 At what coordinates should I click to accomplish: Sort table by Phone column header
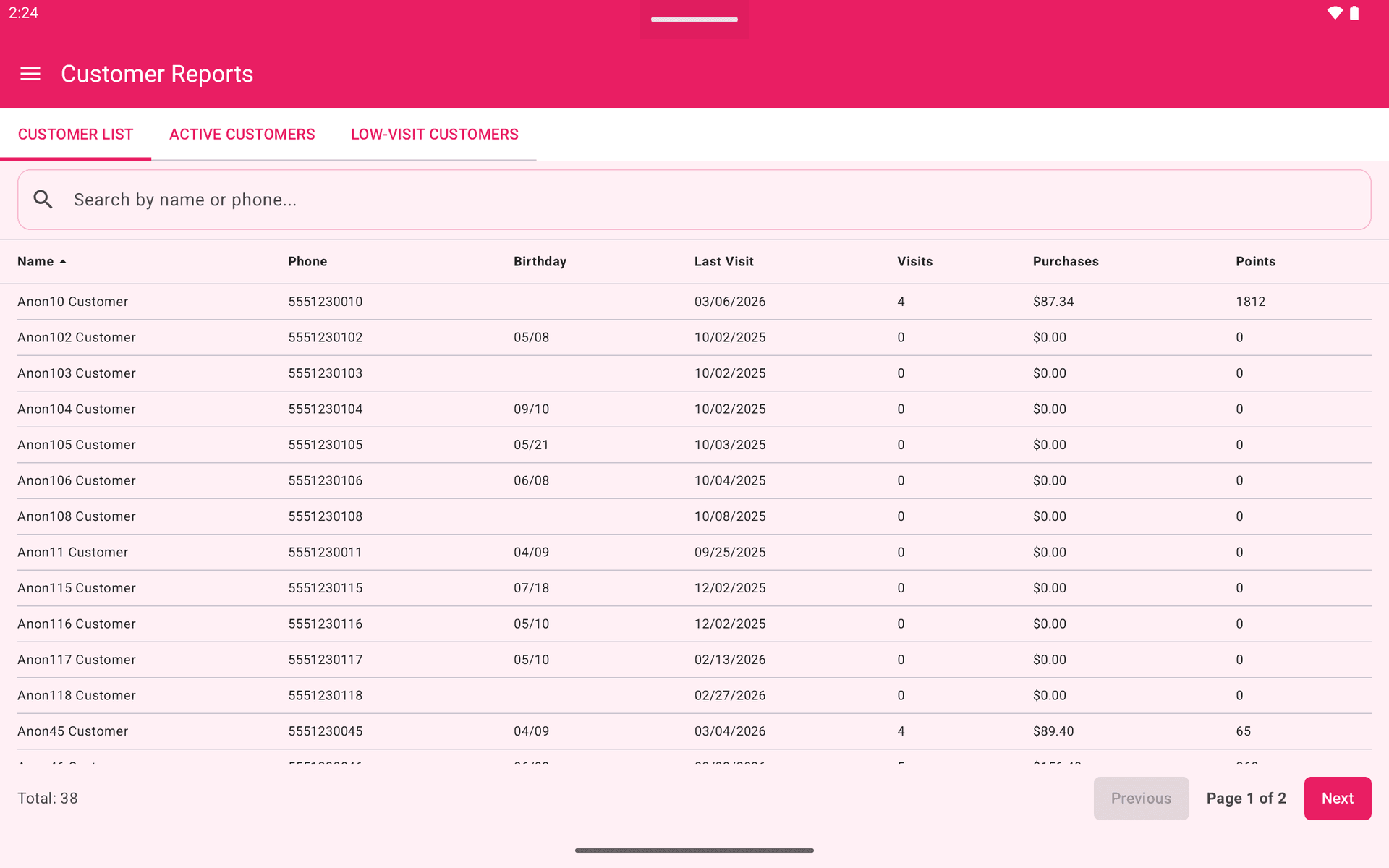(x=307, y=262)
